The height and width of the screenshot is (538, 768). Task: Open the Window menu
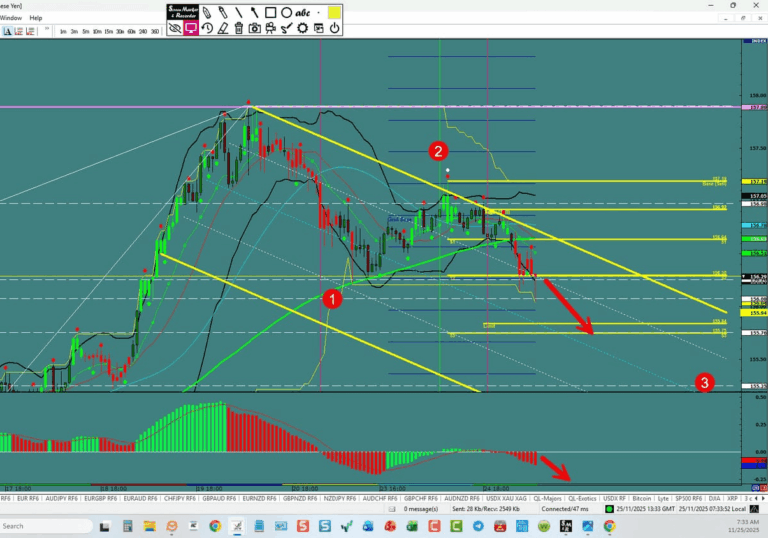pyautogui.click(x=11, y=18)
